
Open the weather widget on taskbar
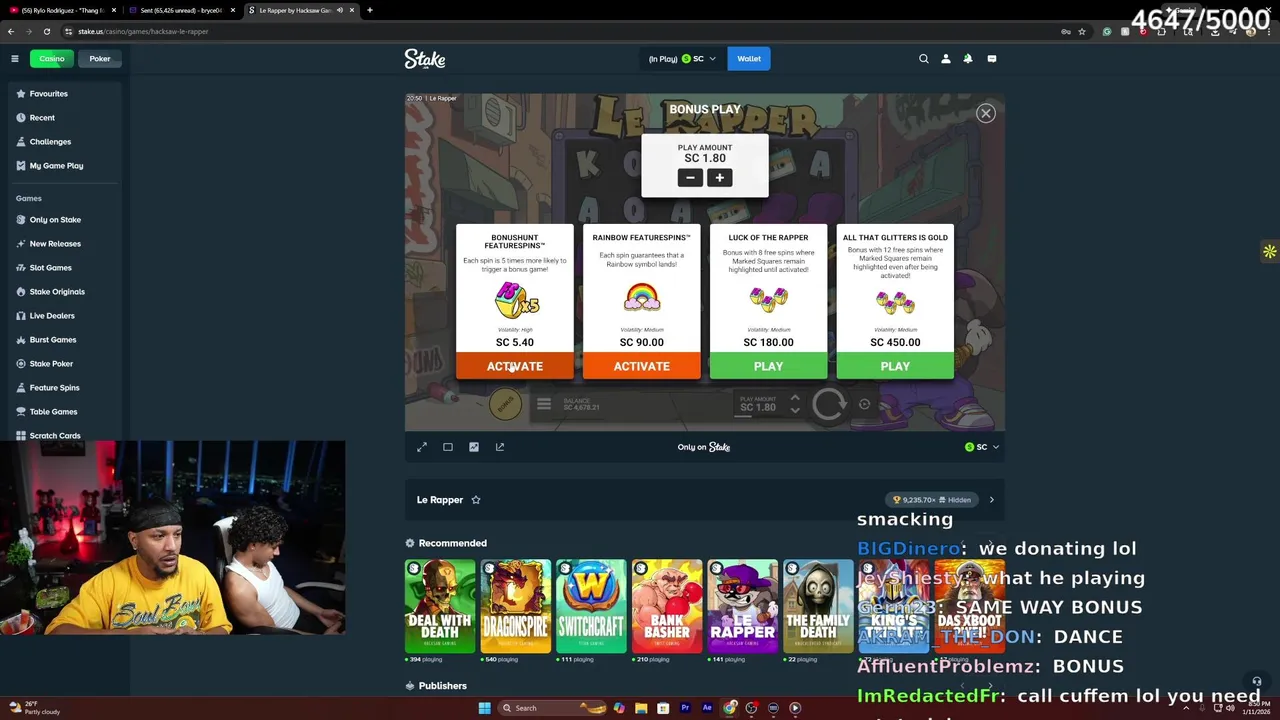[x=32, y=708]
